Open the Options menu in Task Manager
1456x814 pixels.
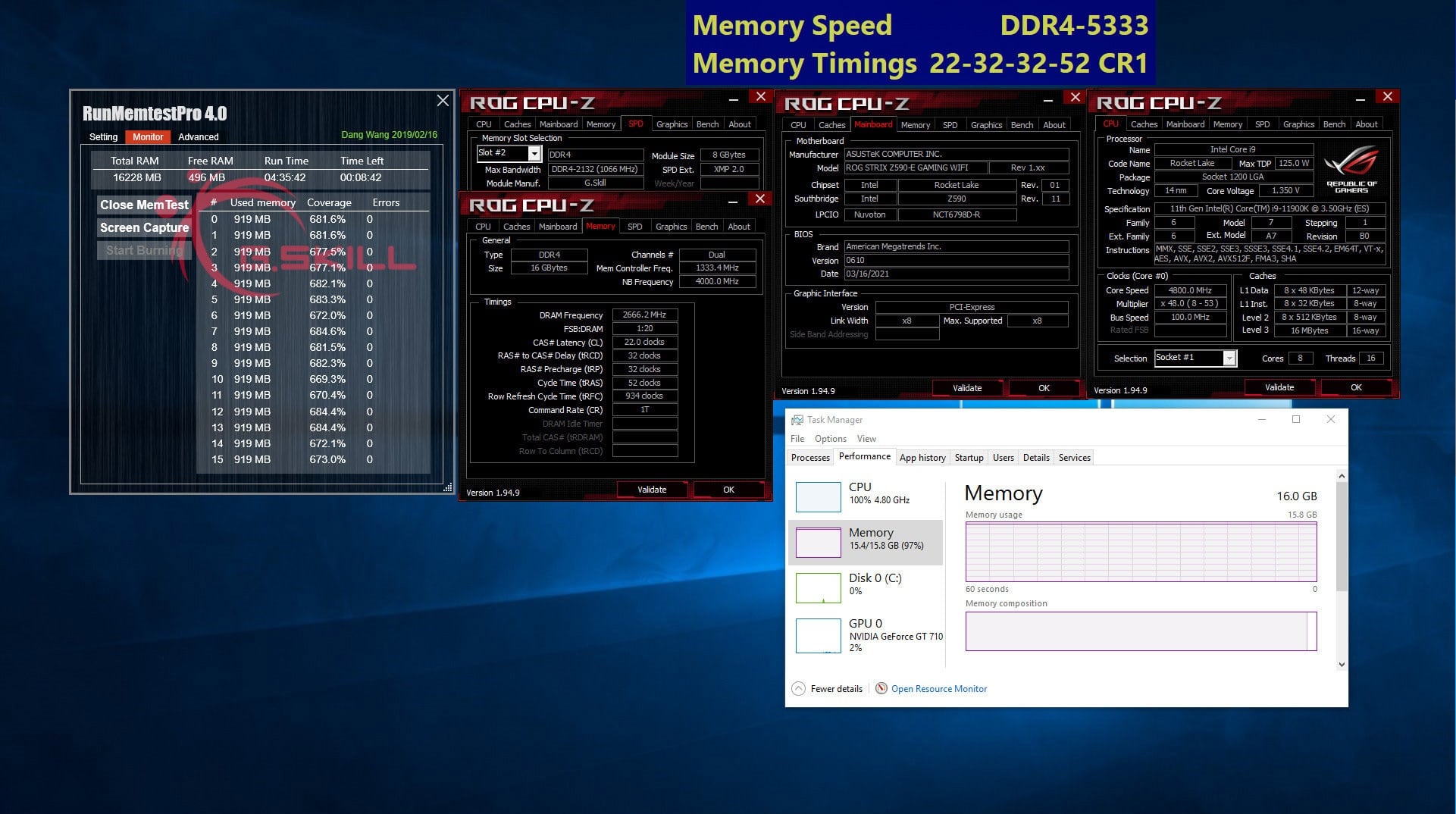click(x=830, y=438)
